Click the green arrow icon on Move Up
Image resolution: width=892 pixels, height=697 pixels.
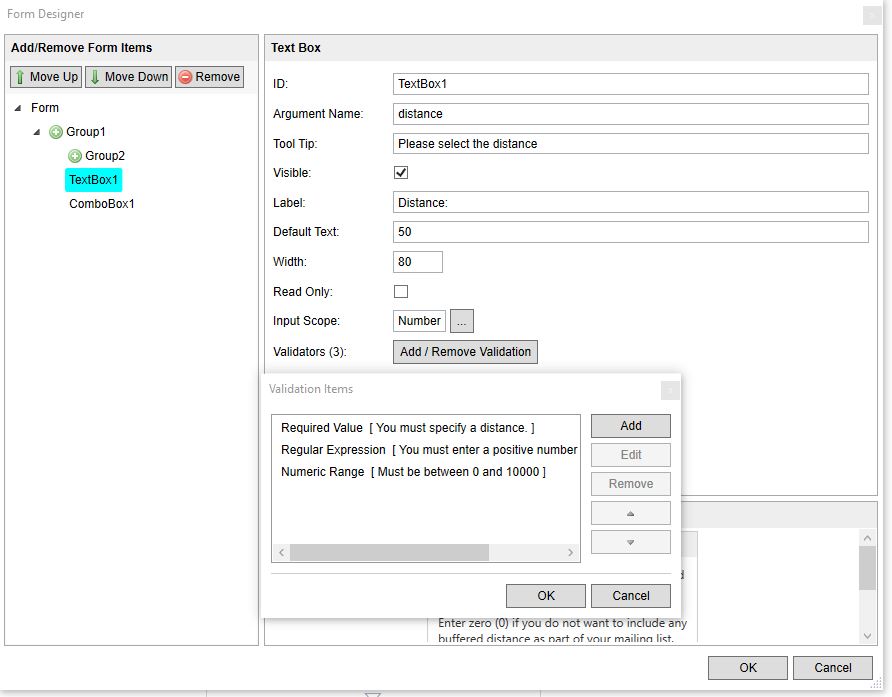[20, 77]
